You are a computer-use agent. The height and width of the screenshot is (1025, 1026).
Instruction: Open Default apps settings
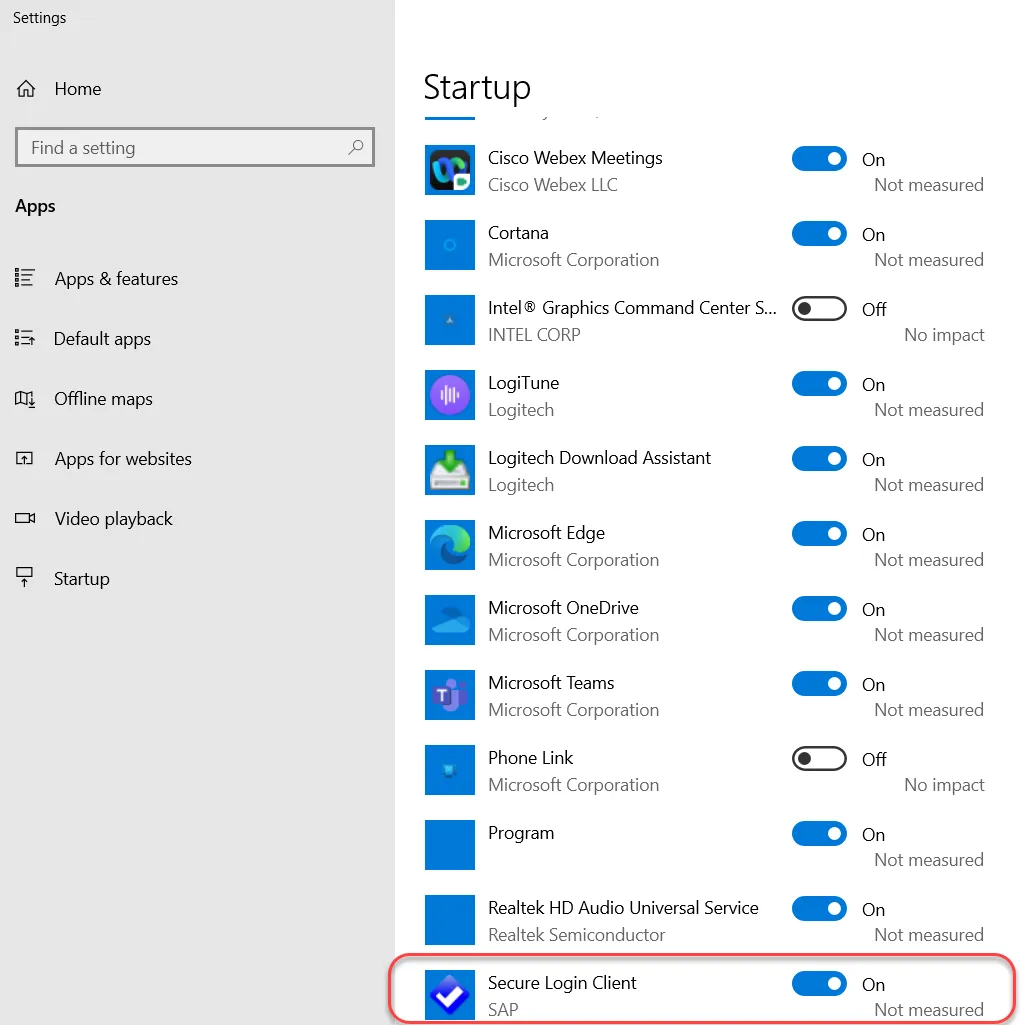[102, 339]
